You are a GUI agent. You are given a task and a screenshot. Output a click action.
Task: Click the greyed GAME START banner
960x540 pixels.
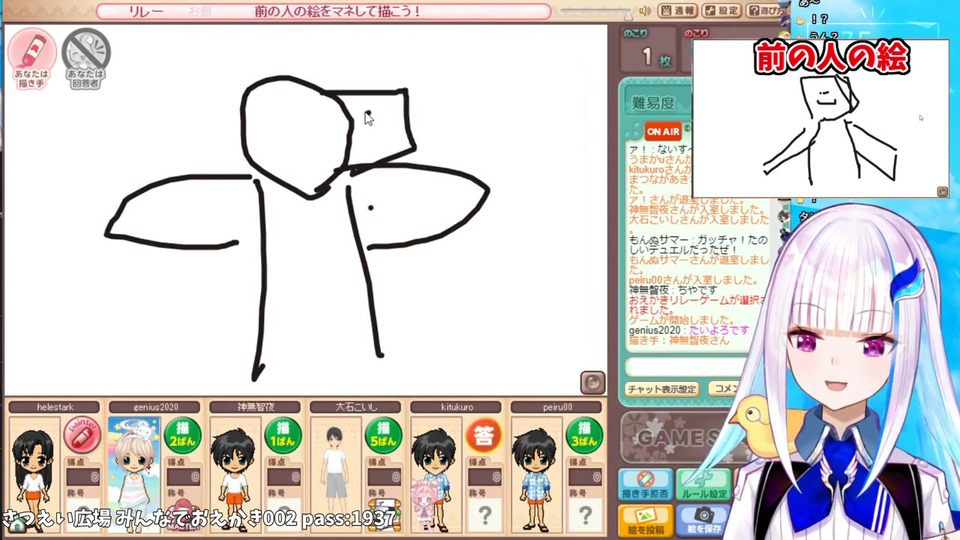(678, 437)
